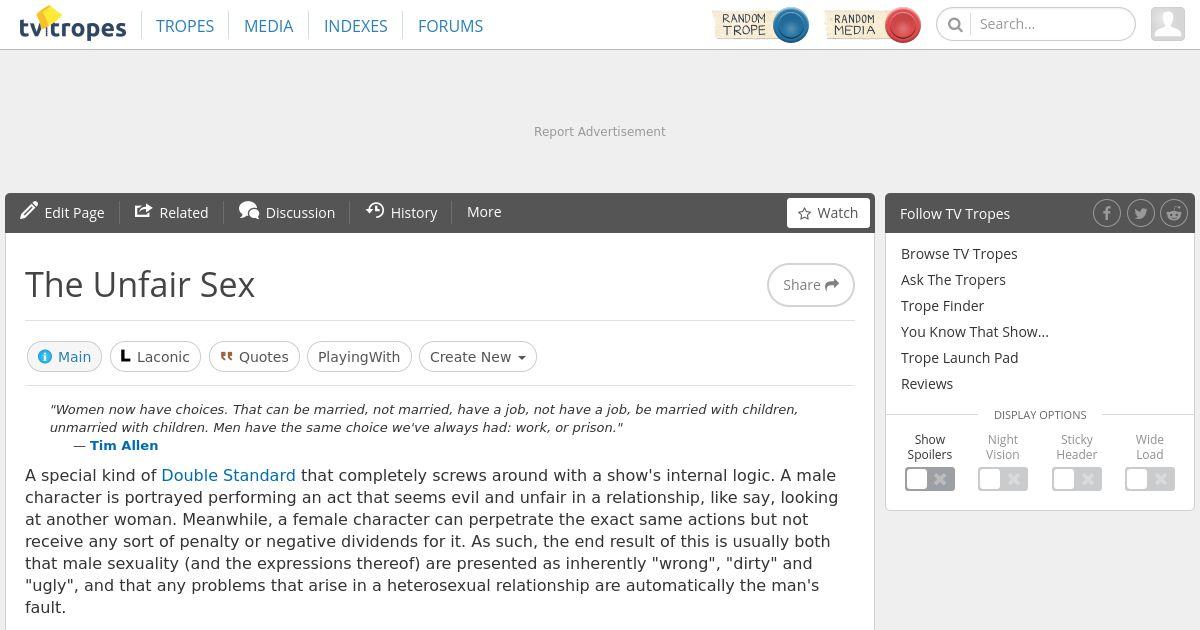
Task: Open the Related toolbar item
Action: pyautogui.click(x=171, y=212)
